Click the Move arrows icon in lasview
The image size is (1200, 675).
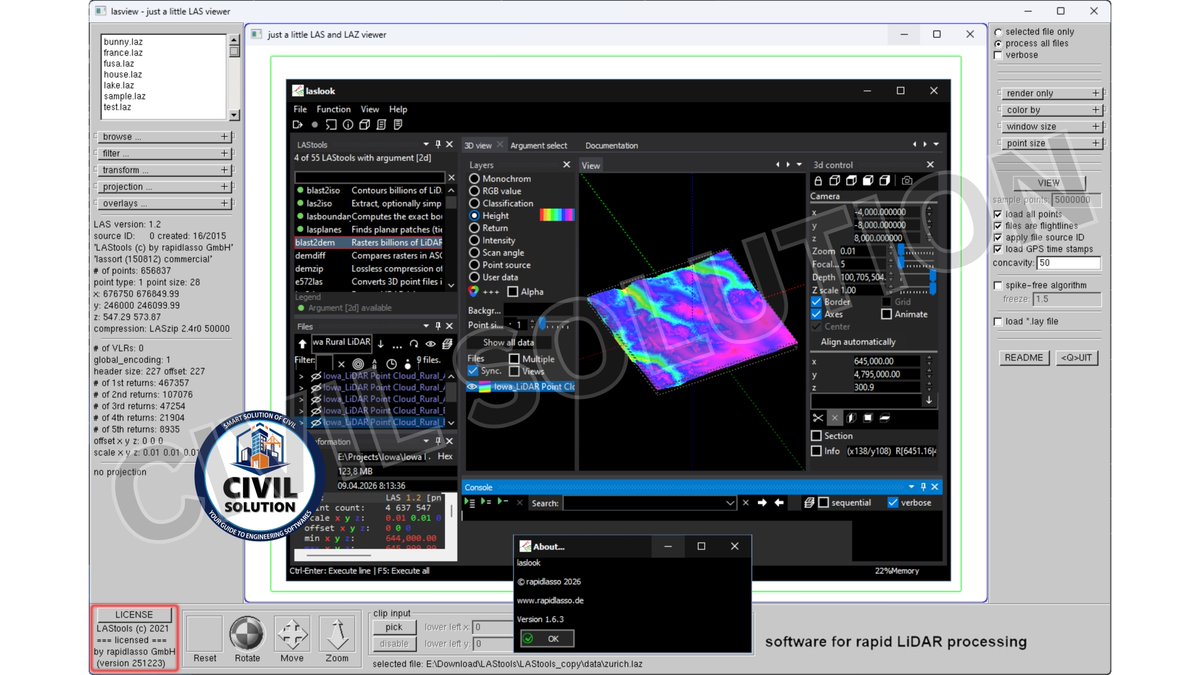[x=292, y=634]
